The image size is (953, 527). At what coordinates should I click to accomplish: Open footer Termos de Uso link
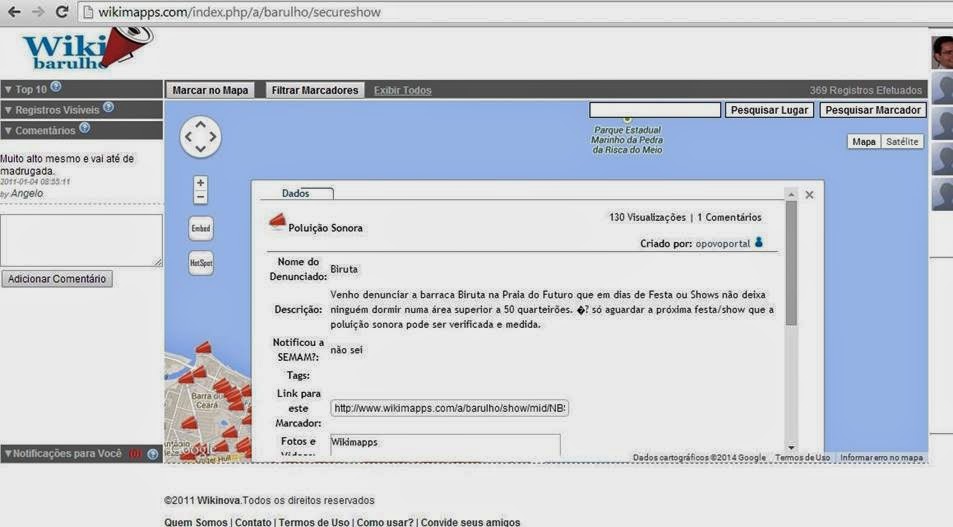(x=314, y=522)
